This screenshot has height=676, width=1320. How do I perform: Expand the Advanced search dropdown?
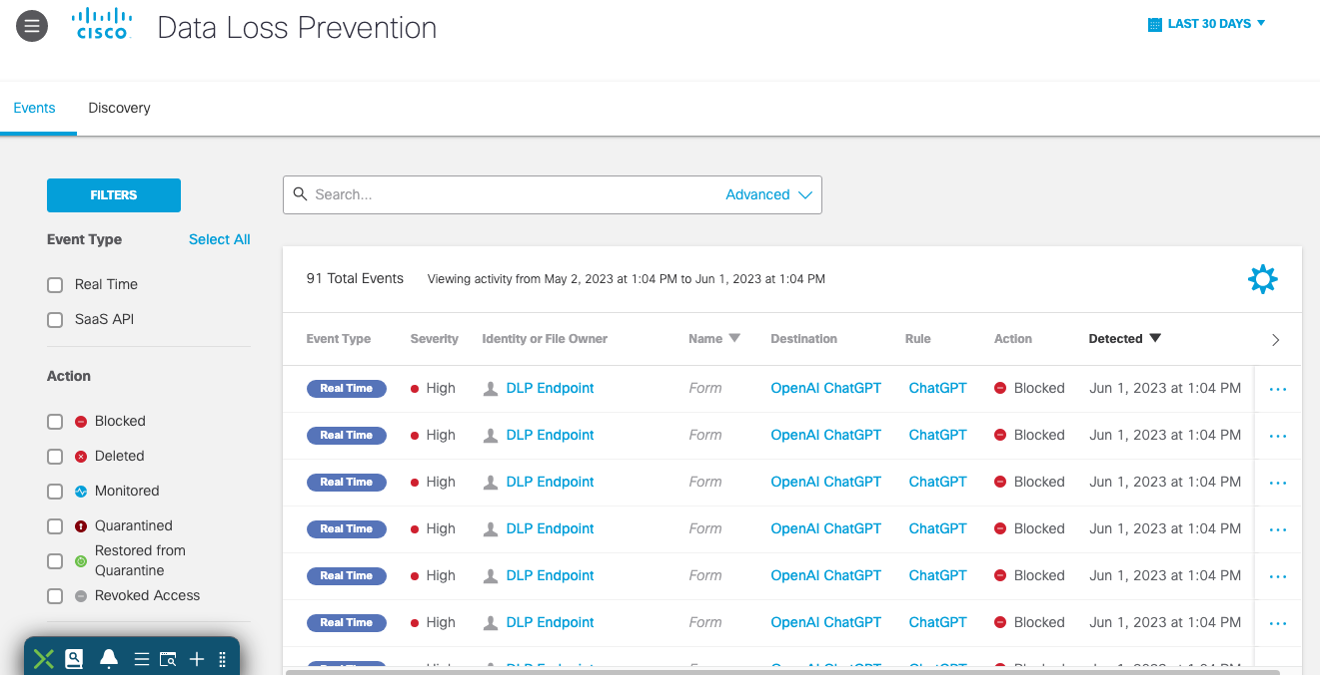[769, 194]
